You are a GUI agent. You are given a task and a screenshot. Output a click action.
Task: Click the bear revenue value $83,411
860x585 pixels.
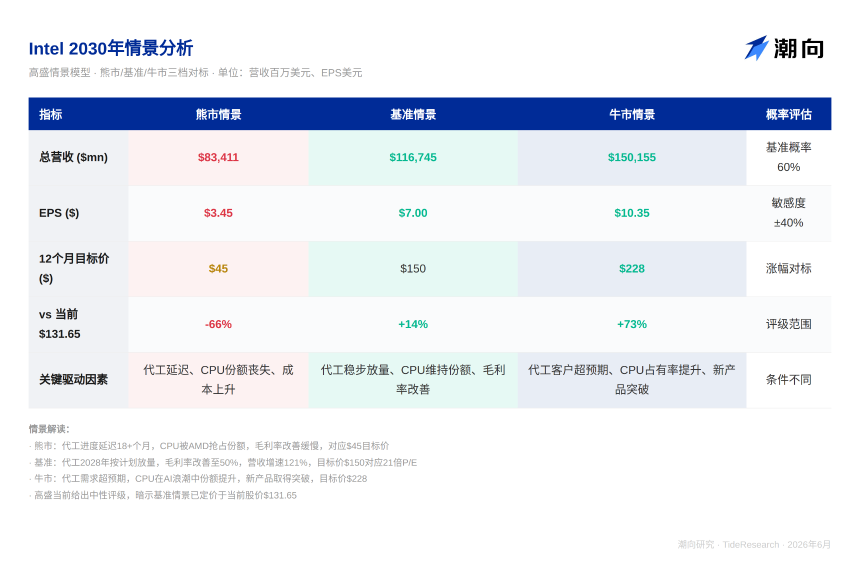click(x=218, y=157)
